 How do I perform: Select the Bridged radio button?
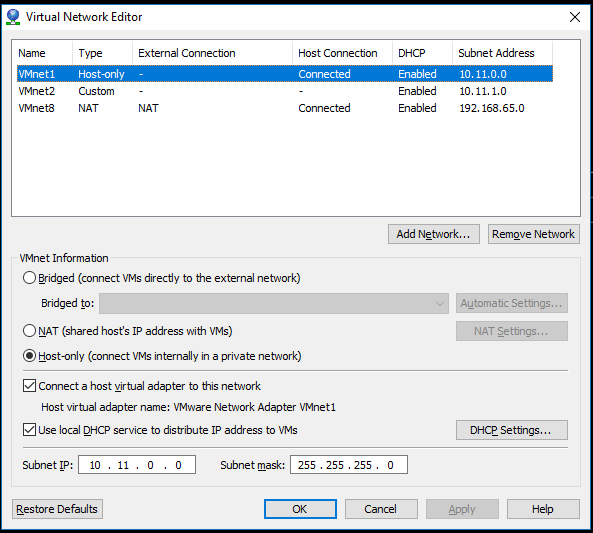point(29,278)
